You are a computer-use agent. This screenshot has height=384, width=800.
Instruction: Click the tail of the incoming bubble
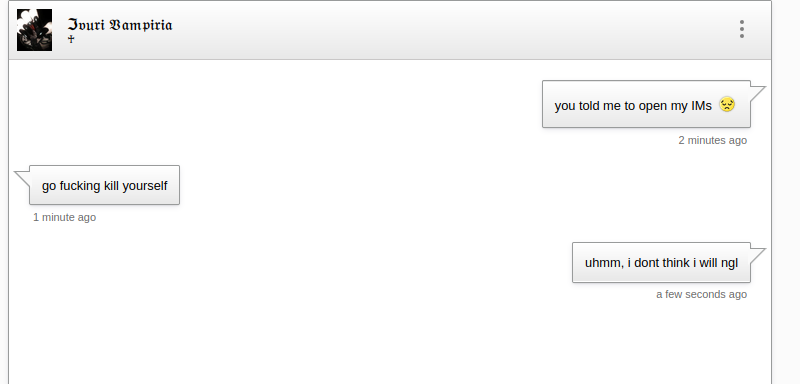pyautogui.click(x=23, y=178)
